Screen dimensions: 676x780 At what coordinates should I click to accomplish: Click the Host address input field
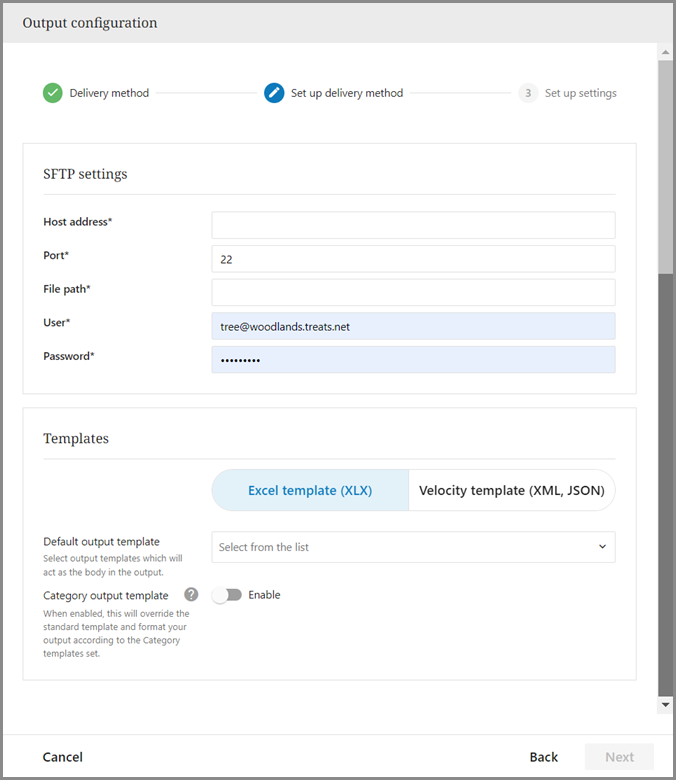[412, 225]
